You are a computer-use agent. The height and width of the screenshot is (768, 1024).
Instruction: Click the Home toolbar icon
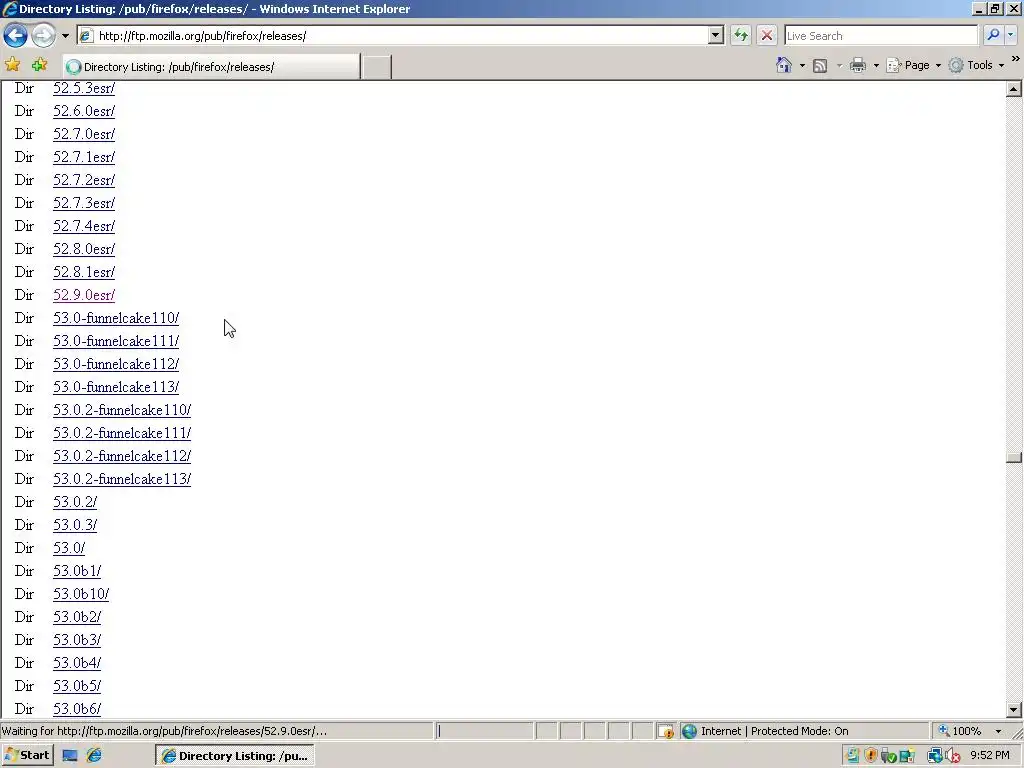(x=784, y=65)
